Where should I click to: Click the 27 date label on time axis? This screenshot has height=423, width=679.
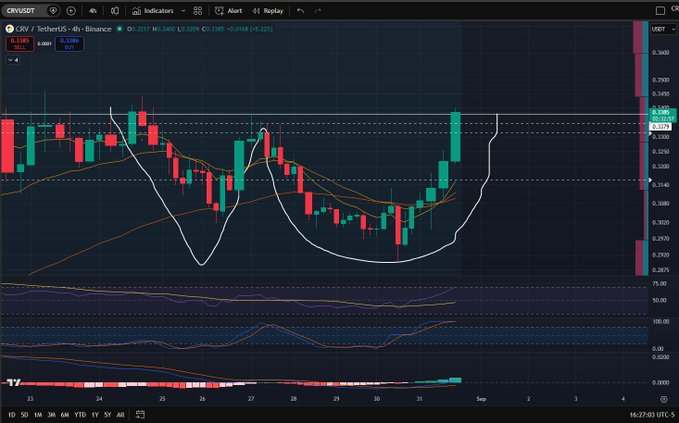251,399
